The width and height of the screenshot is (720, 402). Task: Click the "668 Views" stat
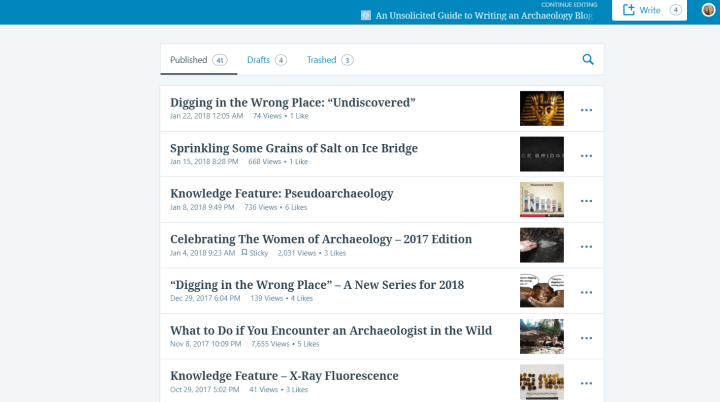[264, 162]
